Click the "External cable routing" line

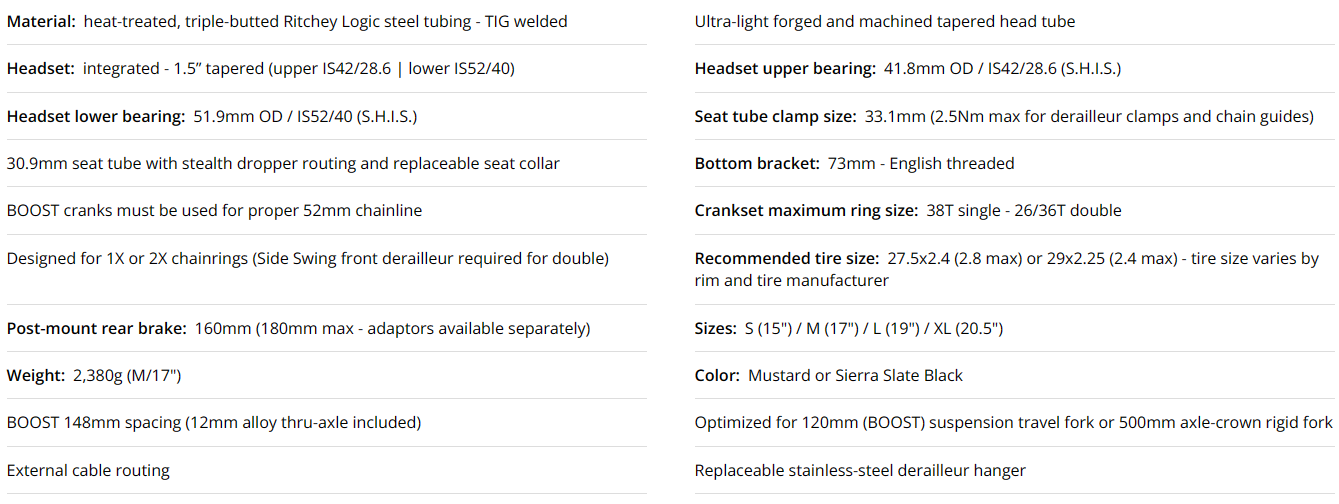[88, 470]
